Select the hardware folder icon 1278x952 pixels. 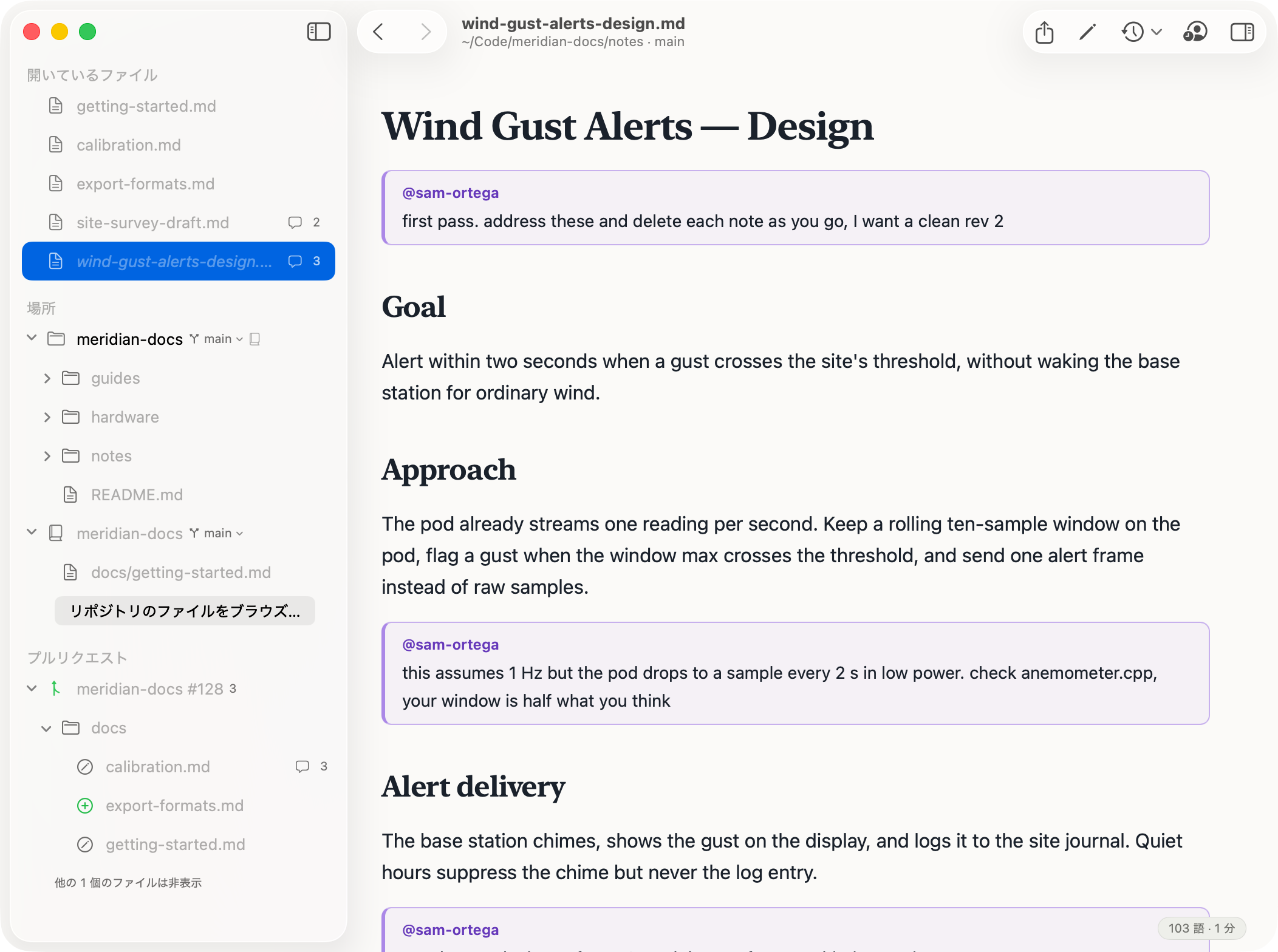71,417
